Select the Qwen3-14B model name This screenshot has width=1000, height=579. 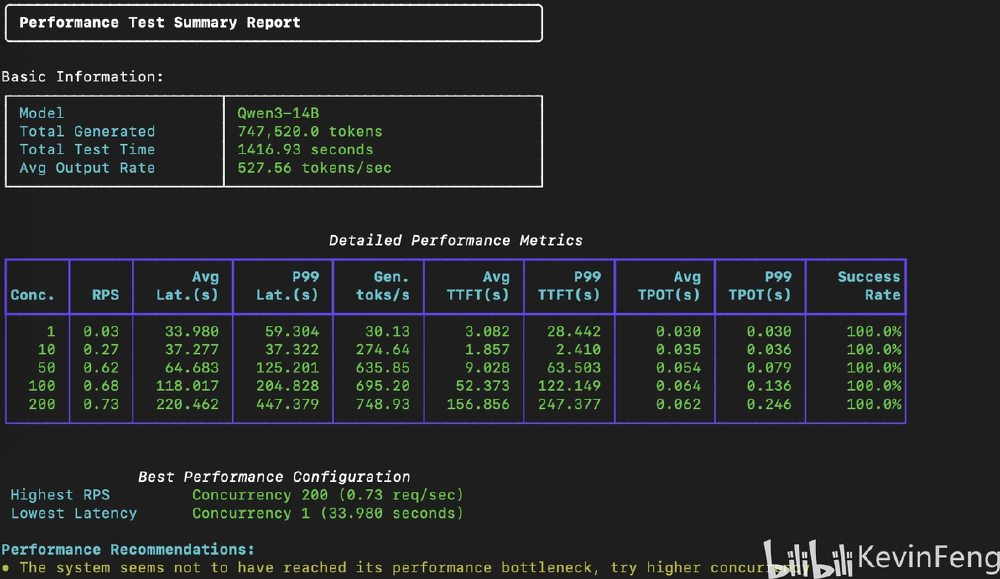pyautogui.click(x=278, y=113)
